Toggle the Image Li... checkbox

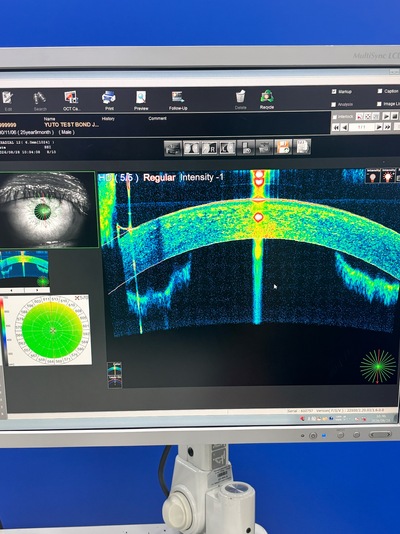[379, 104]
